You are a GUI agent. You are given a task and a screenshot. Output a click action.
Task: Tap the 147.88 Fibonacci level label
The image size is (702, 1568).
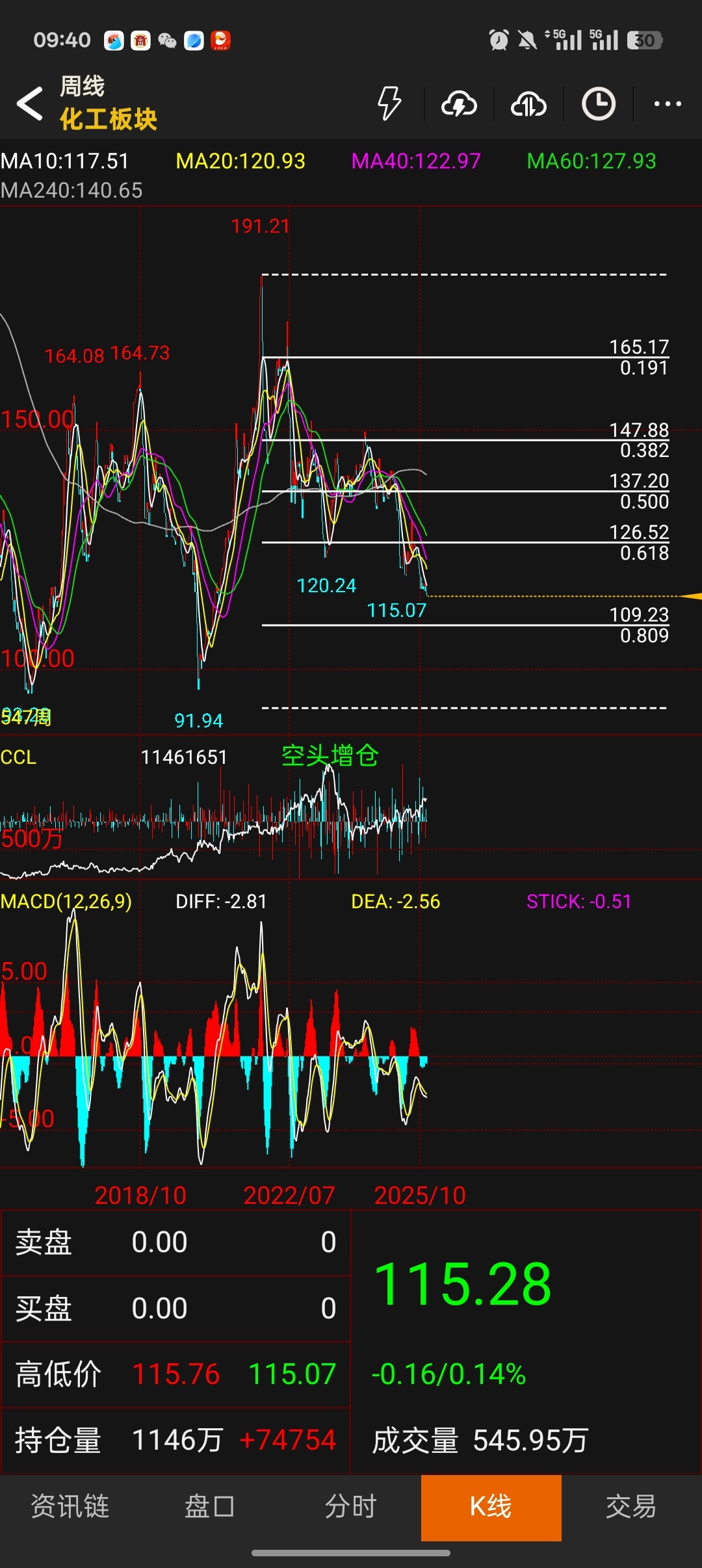point(639,430)
